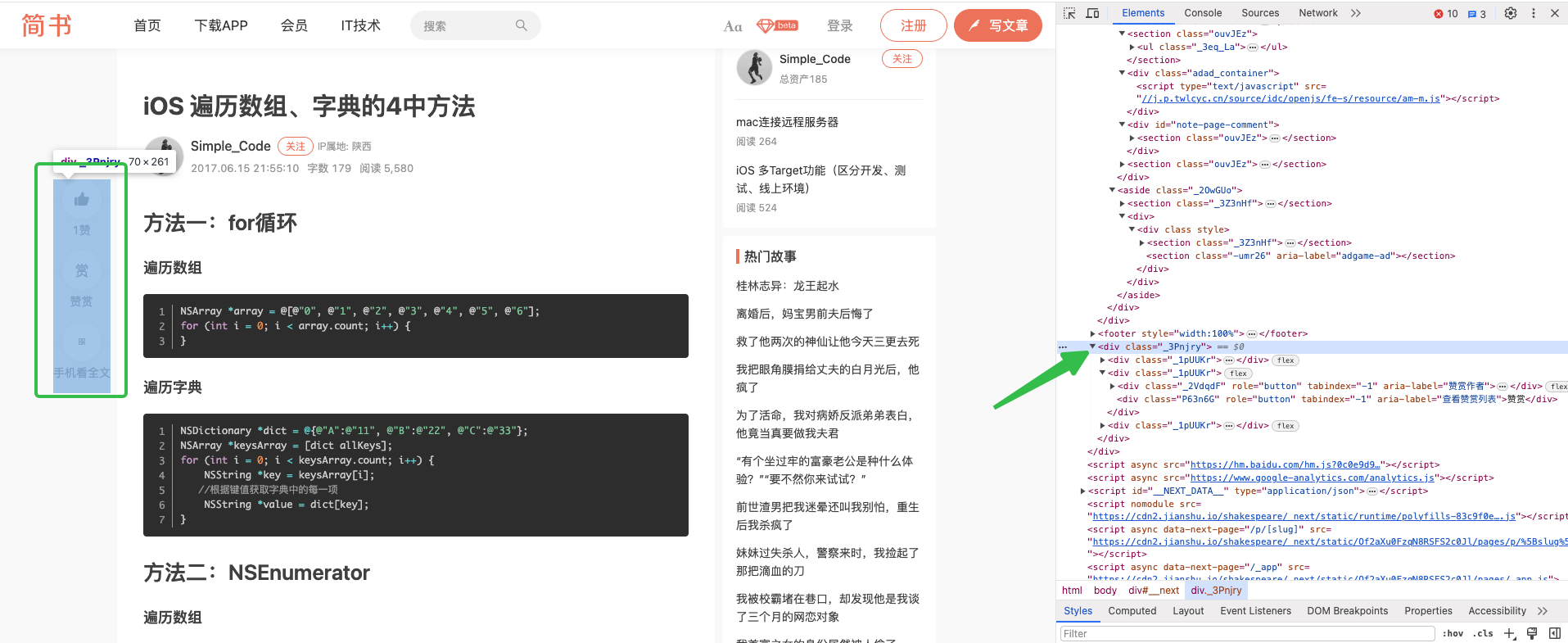Image resolution: width=1568 pixels, height=643 pixels.
Task: Collapse the div class _3Pnjry node
Action: pyautogui.click(x=1092, y=346)
